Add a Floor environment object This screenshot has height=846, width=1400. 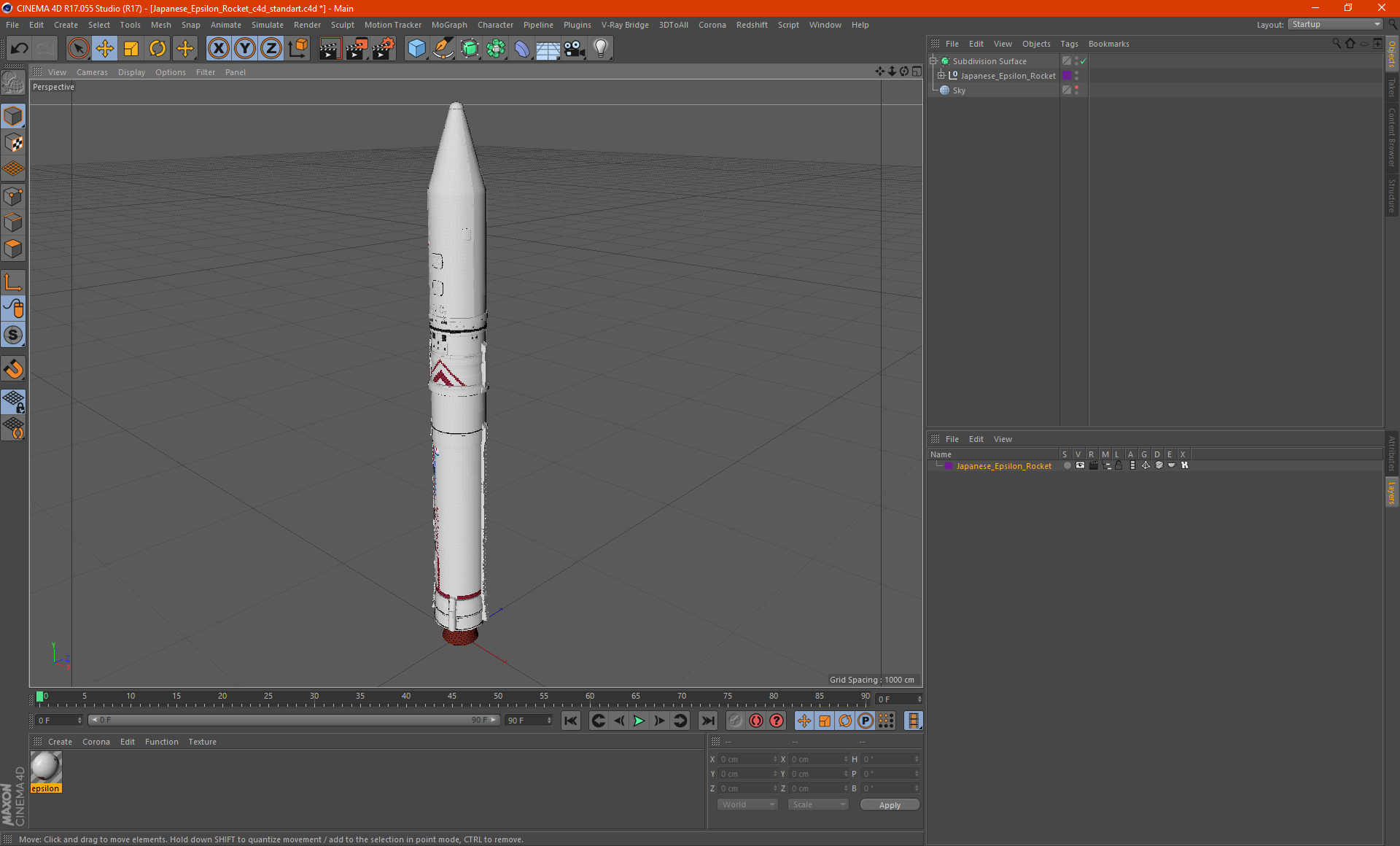[x=548, y=49]
